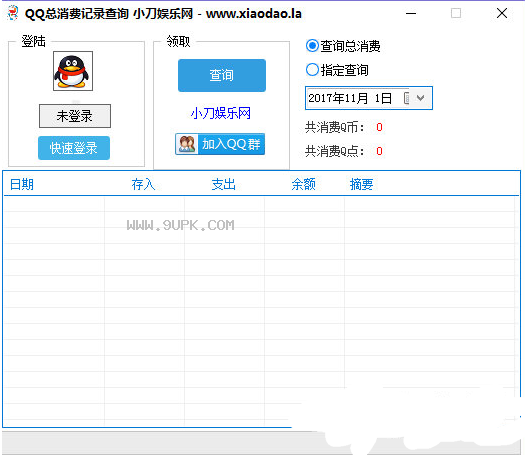Click the QQ penguin avatar image
Image resolution: width=525 pixels, height=455 pixels.
click(x=73, y=71)
